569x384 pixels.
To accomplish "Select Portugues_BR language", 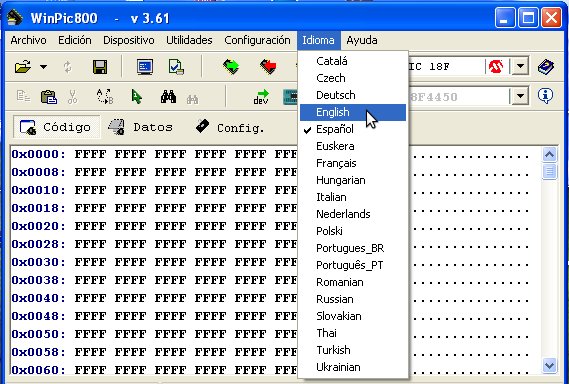I will click(x=353, y=248).
